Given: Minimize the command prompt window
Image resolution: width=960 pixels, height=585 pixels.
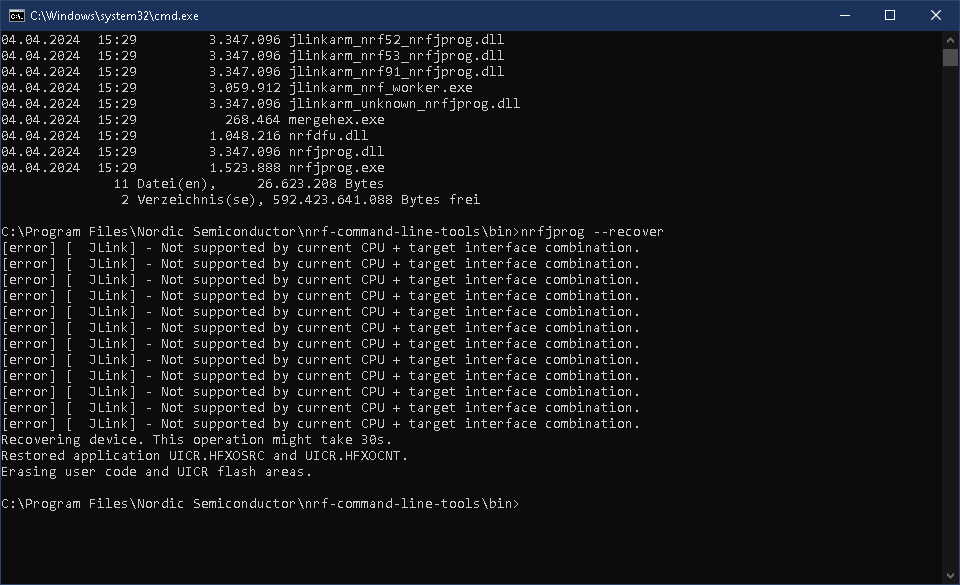Looking at the screenshot, I should point(845,15).
